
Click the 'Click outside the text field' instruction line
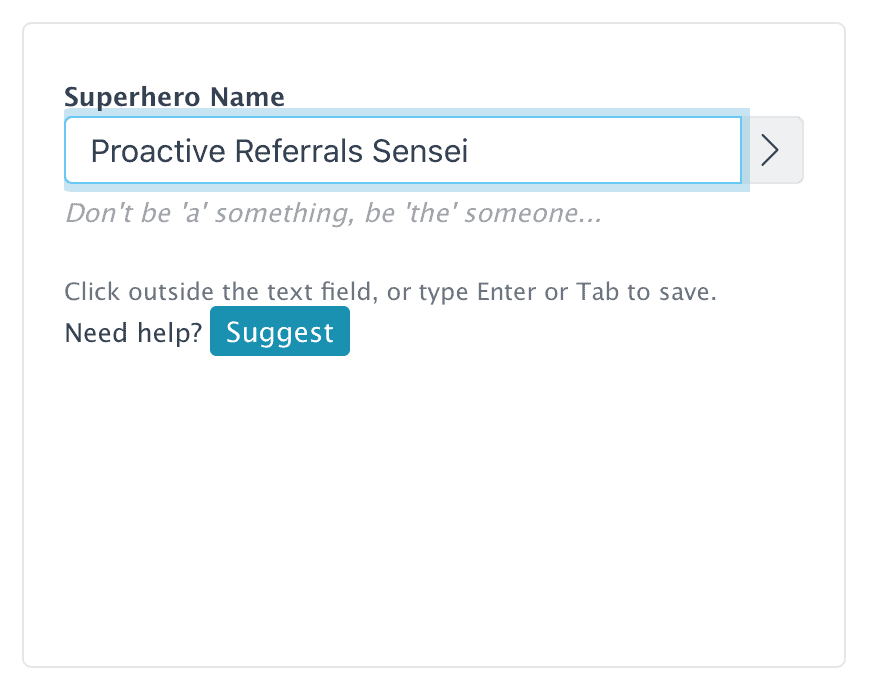click(x=391, y=292)
